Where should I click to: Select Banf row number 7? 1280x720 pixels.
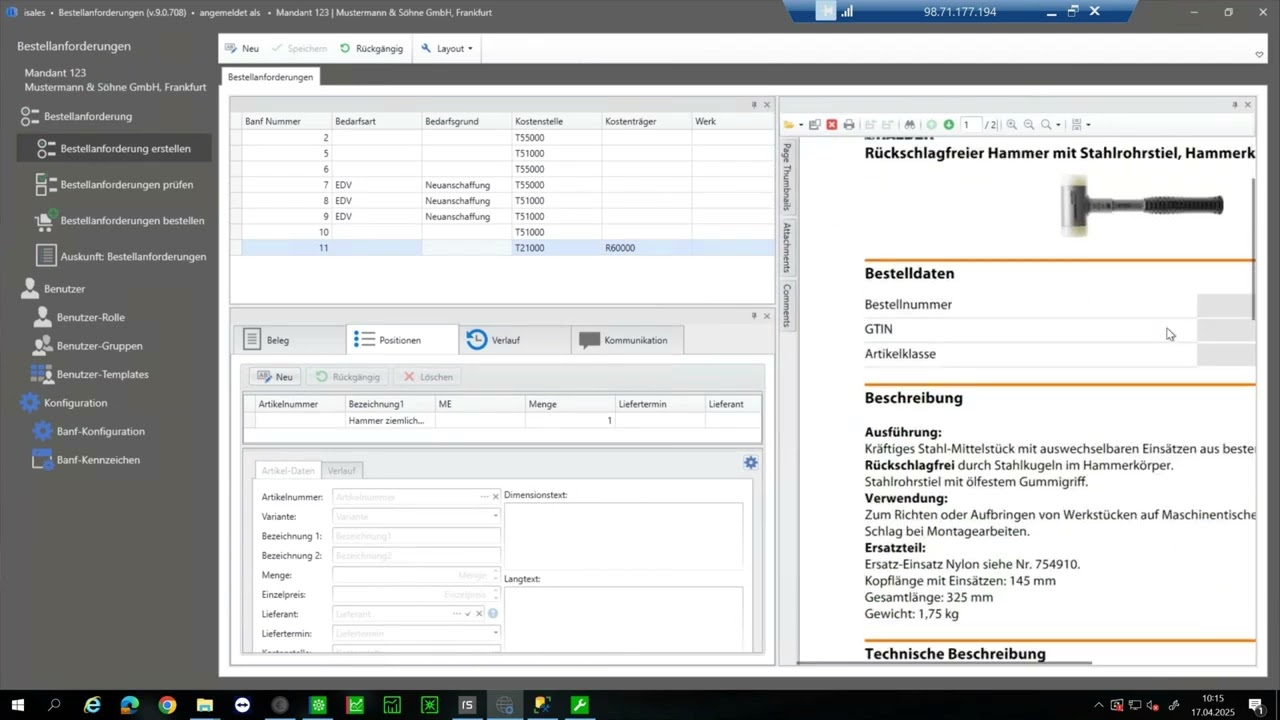pyautogui.click(x=502, y=185)
